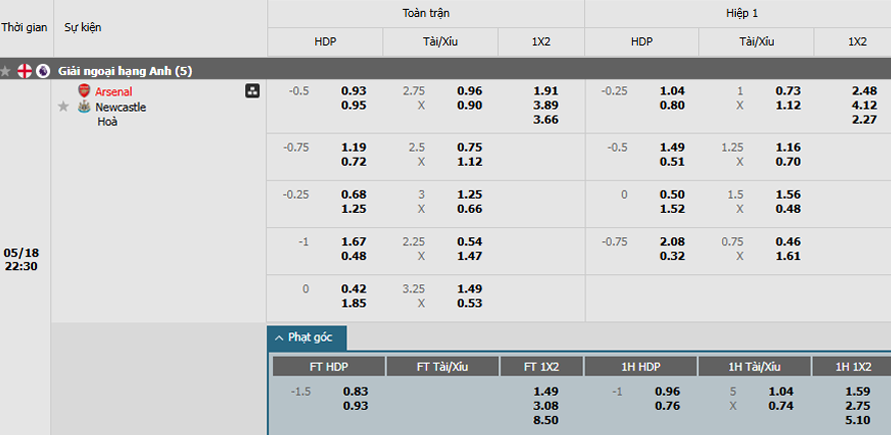The image size is (891, 435).
Task: Select corners 1H over 5 odds 1.04
Action: tap(781, 392)
